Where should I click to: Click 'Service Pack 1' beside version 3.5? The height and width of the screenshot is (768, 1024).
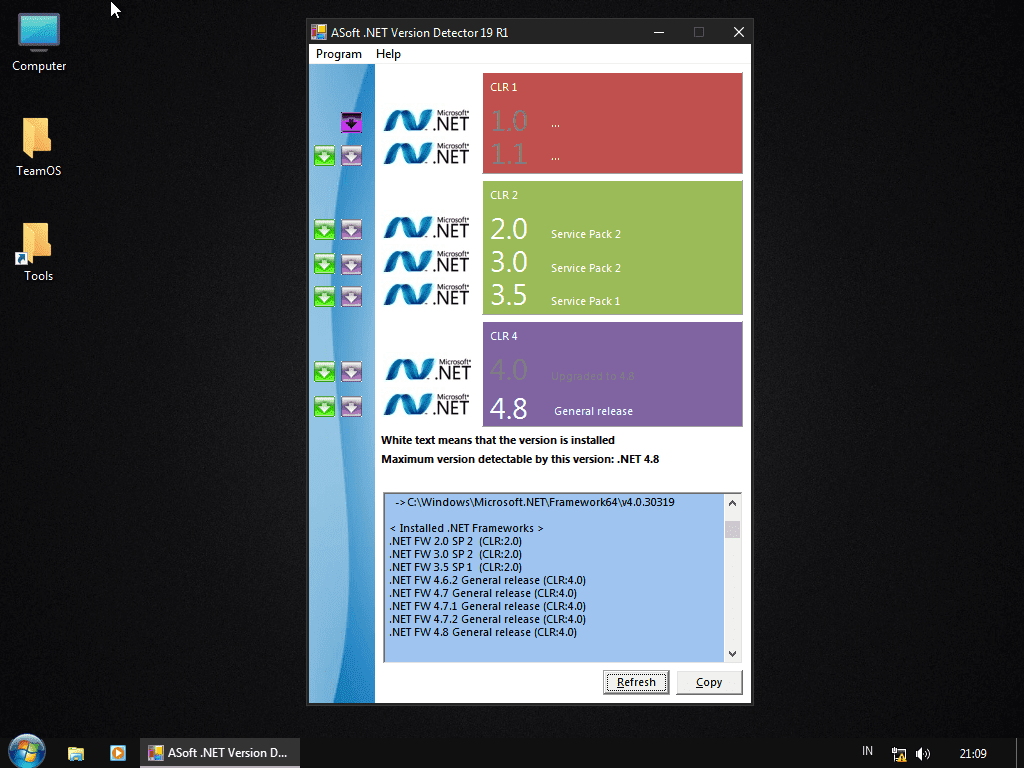586,301
